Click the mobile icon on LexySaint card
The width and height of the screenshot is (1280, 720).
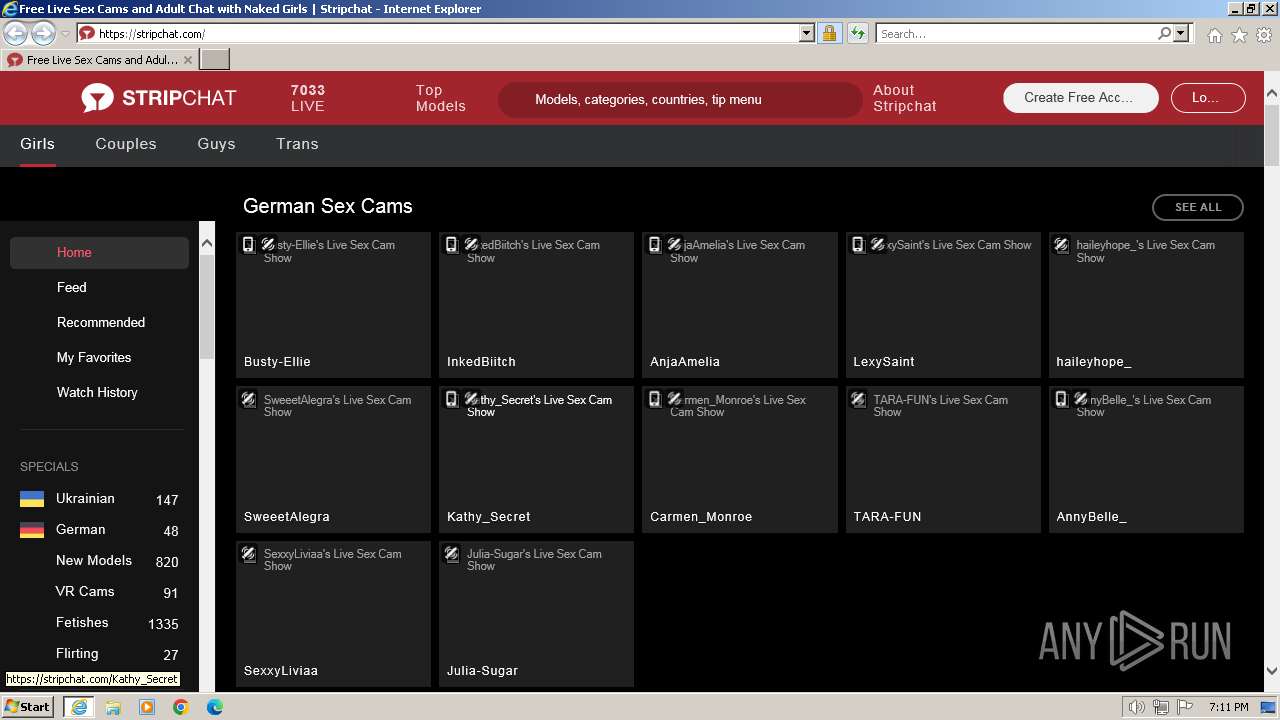click(858, 245)
